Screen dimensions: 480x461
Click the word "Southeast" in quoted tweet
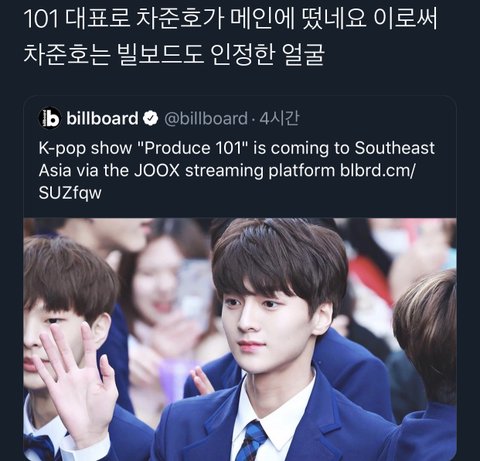pos(395,148)
